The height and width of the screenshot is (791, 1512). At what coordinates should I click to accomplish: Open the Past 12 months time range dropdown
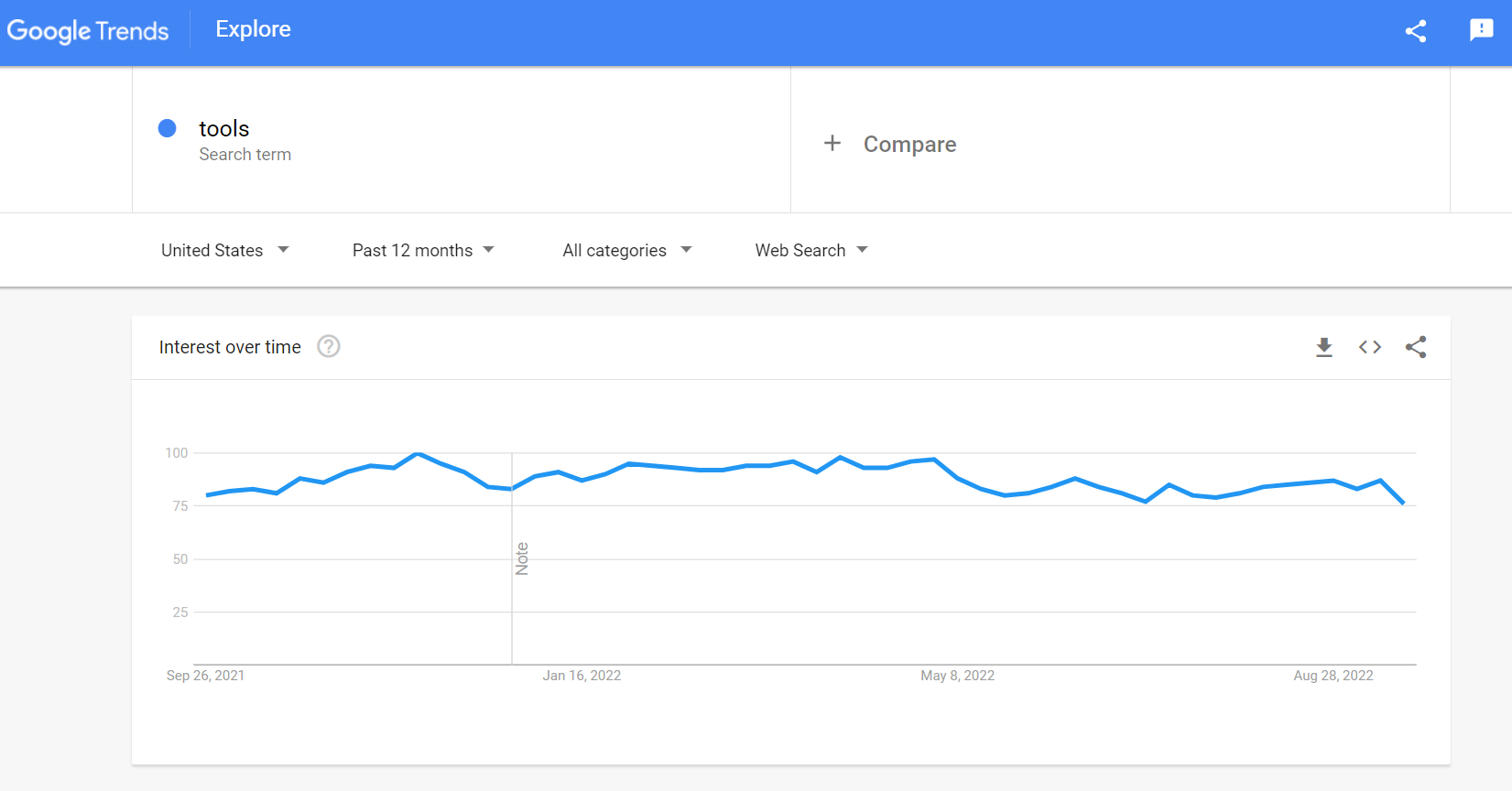(x=423, y=250)
